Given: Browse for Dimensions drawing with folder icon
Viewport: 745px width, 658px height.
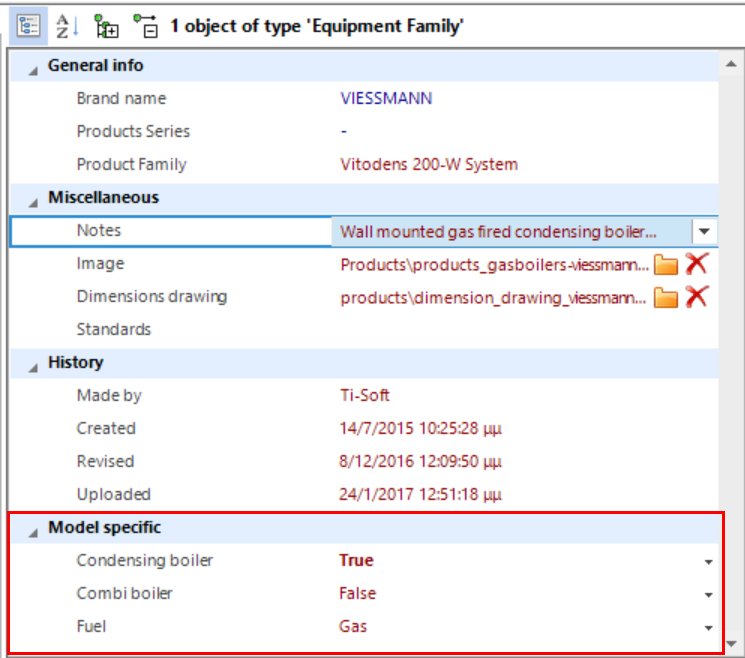Looking at the screenshot, I should (x=666, y=297).
